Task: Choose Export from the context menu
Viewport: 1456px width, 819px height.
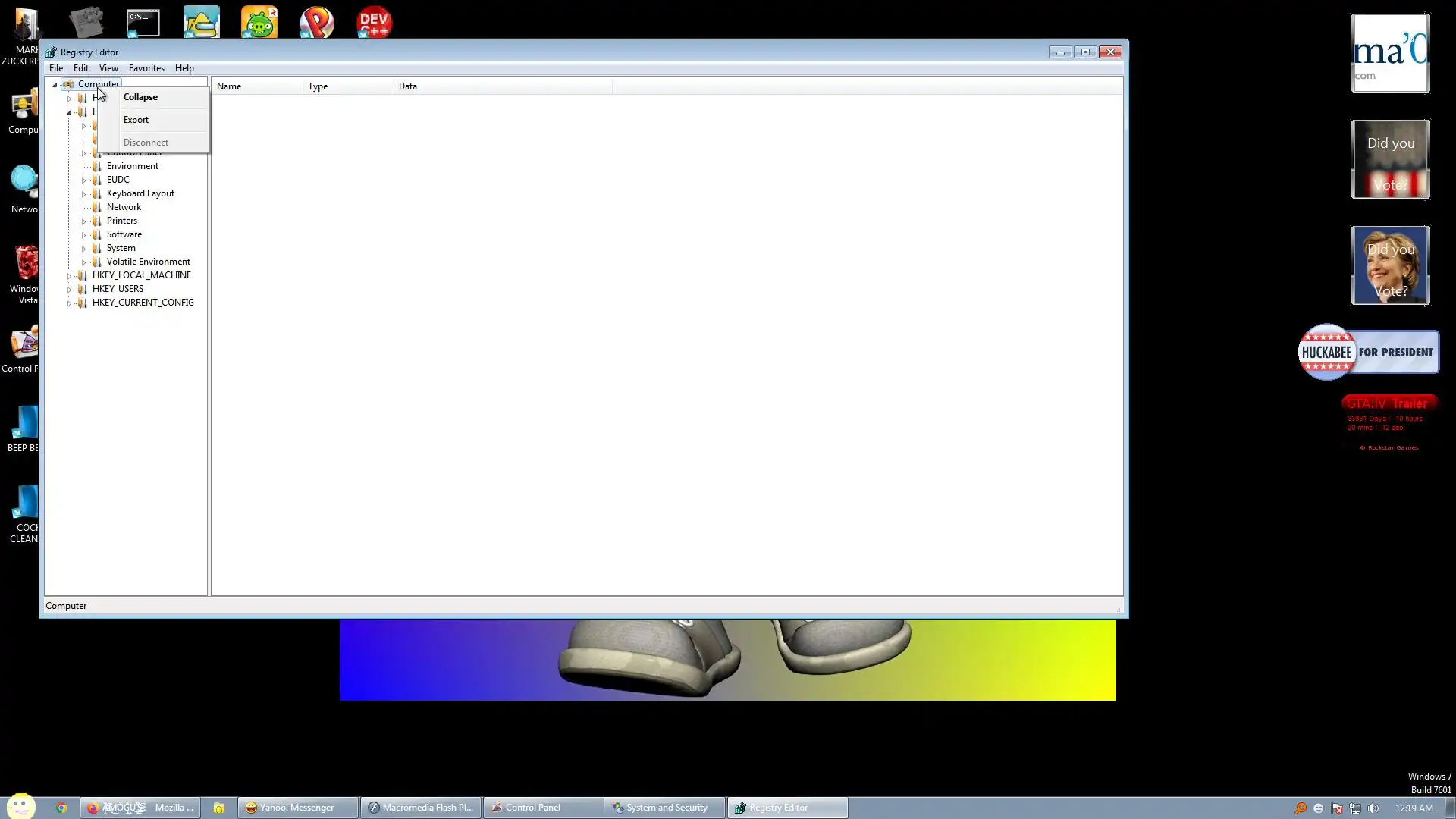Action: 136,120
